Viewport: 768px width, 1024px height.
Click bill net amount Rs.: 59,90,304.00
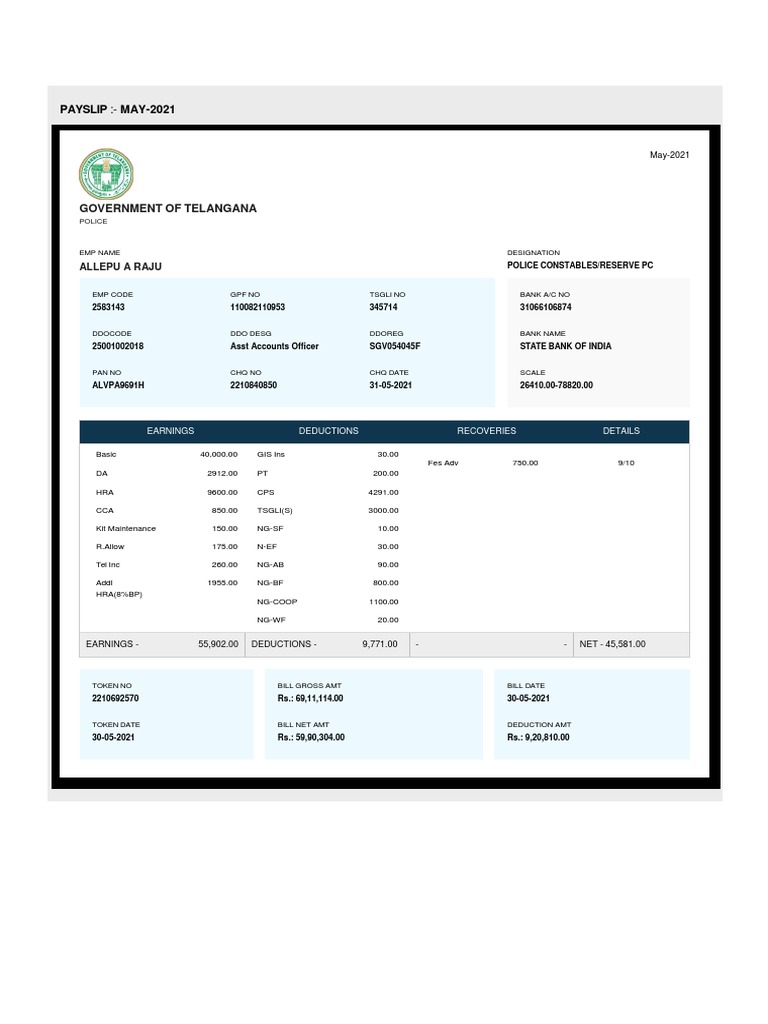pos(311,737)
